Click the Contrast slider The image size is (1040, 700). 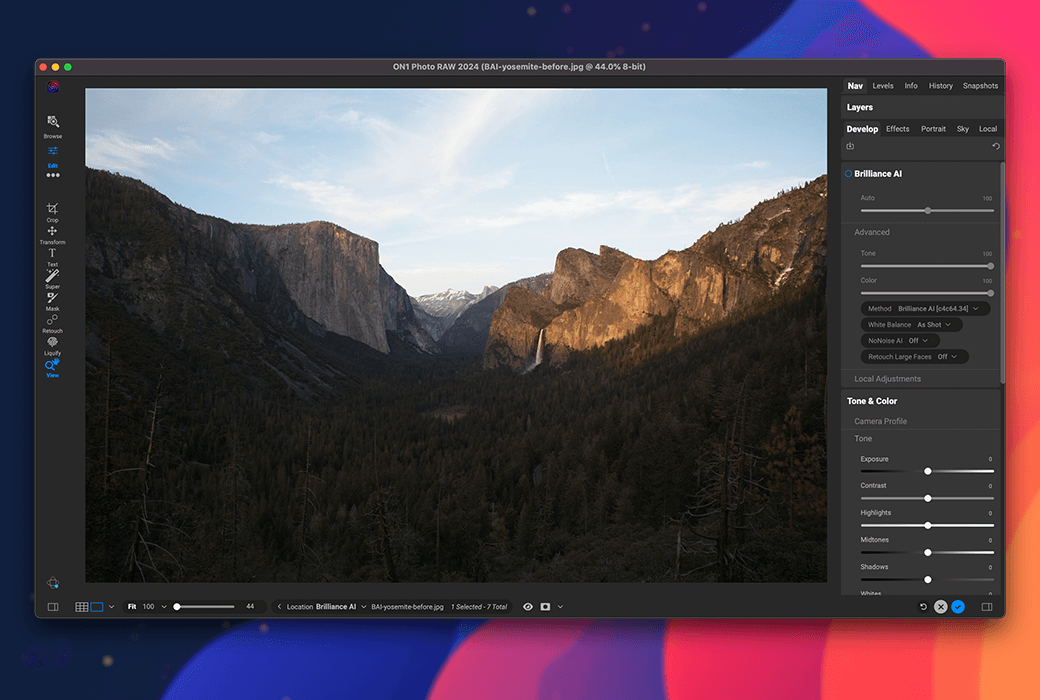click(927, 498)
